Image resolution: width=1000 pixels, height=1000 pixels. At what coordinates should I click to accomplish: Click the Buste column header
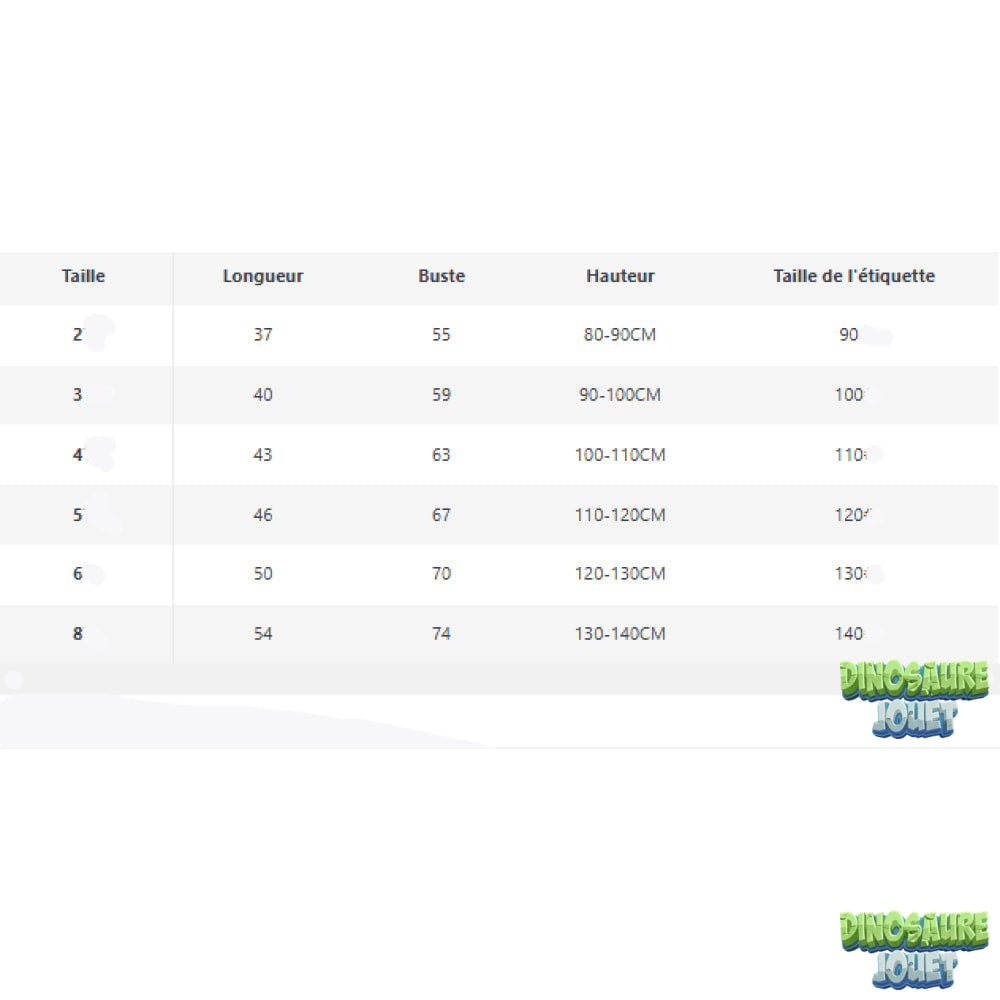point(441,276)
